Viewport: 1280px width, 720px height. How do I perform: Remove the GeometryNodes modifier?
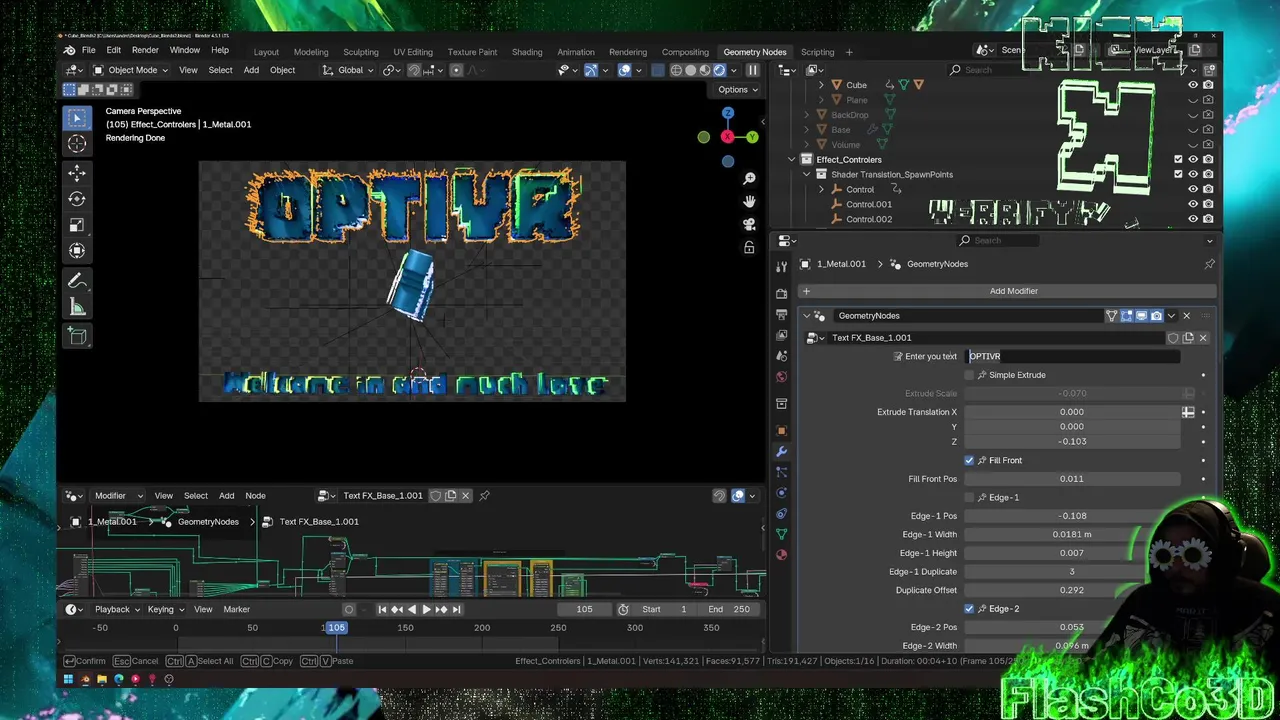(1187, 316)
